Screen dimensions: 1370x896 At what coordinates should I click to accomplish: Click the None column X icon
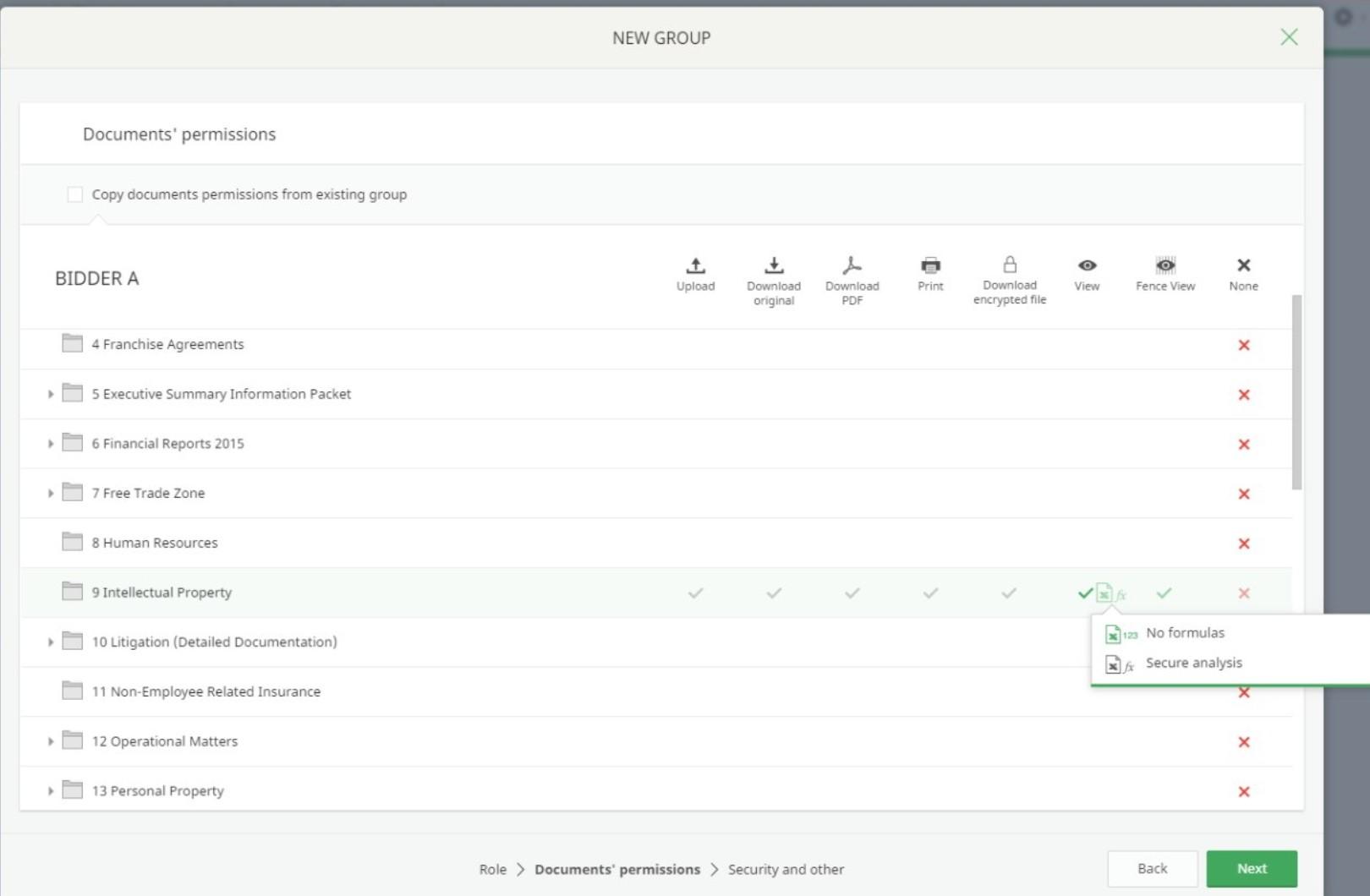pos(1243,265)
